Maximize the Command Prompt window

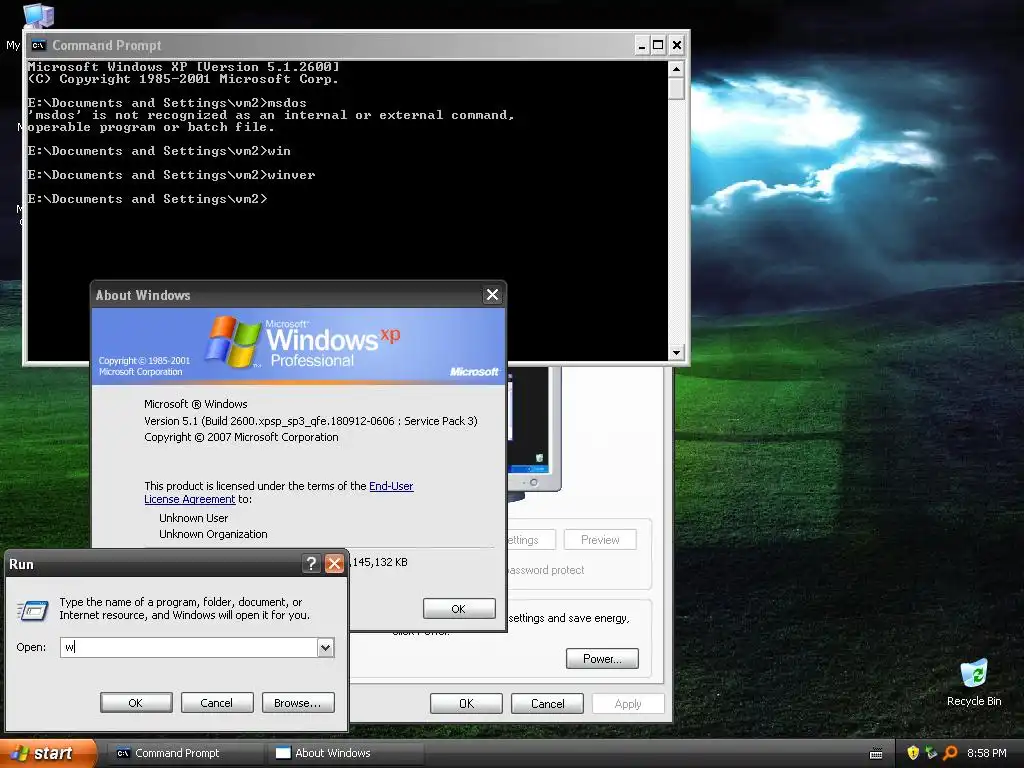coord(658,45)
